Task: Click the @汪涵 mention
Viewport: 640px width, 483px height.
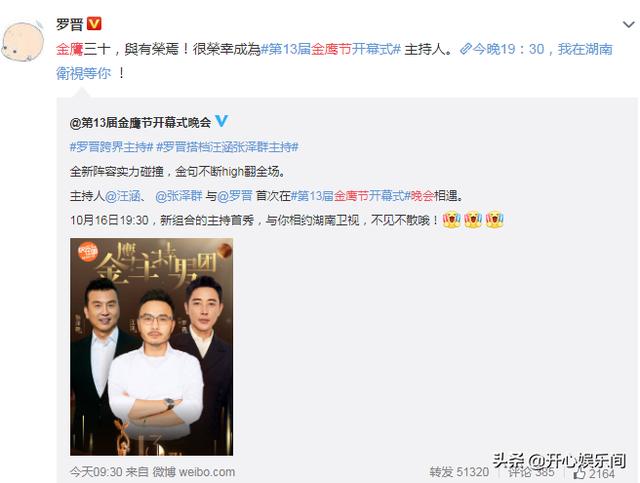Action: (122, 196)
